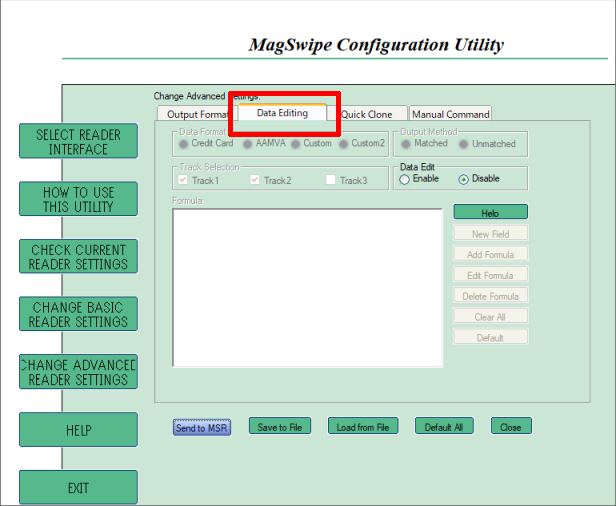Click Load from File button
The width and height of the screenshot is (616, 506).
coord(362,427)
